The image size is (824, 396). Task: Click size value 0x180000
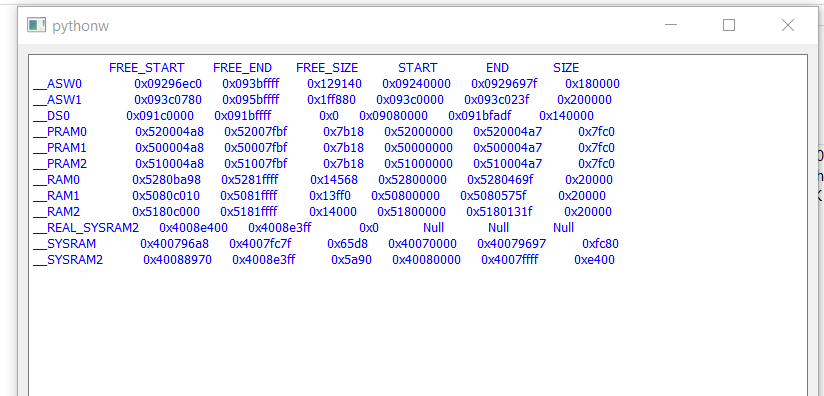coord(592,84)
